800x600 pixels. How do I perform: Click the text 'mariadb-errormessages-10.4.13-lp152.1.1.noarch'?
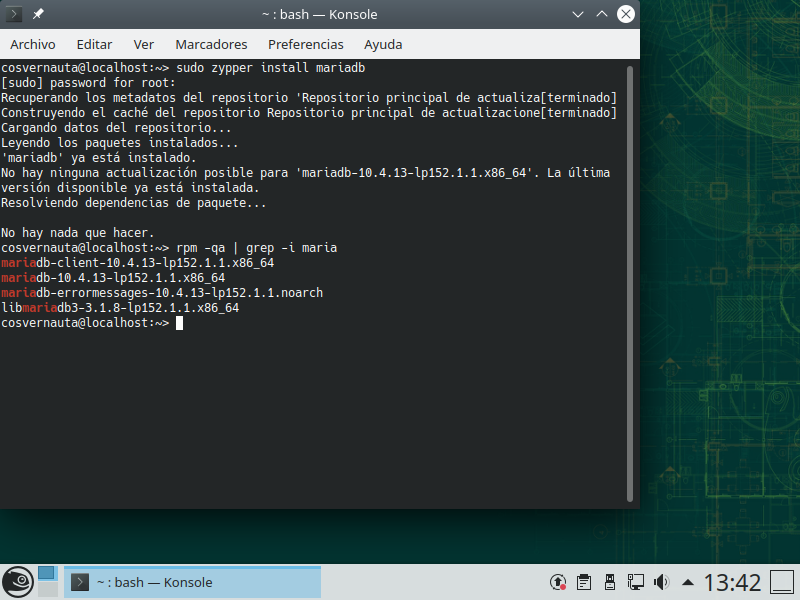click(162, 293)
